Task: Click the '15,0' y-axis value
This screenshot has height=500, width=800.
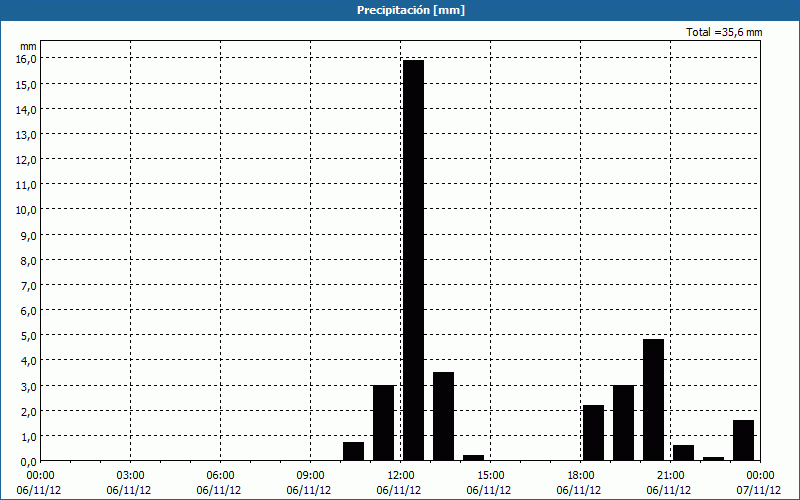Action: pos(26,84)
